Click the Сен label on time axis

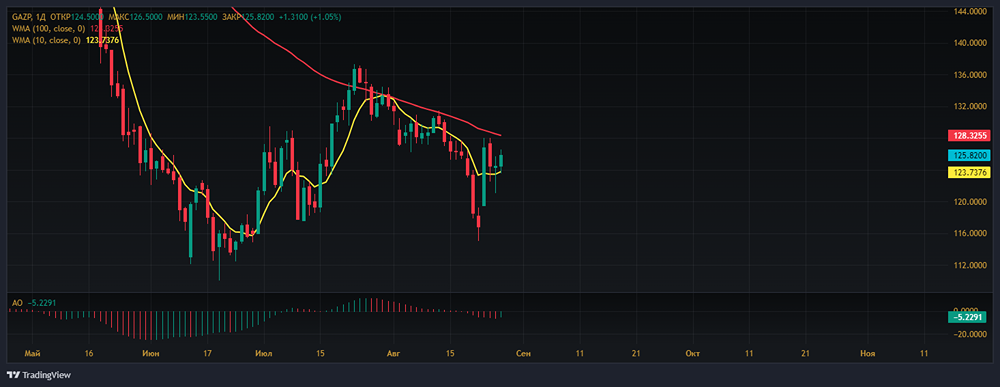tap(523, 353)
